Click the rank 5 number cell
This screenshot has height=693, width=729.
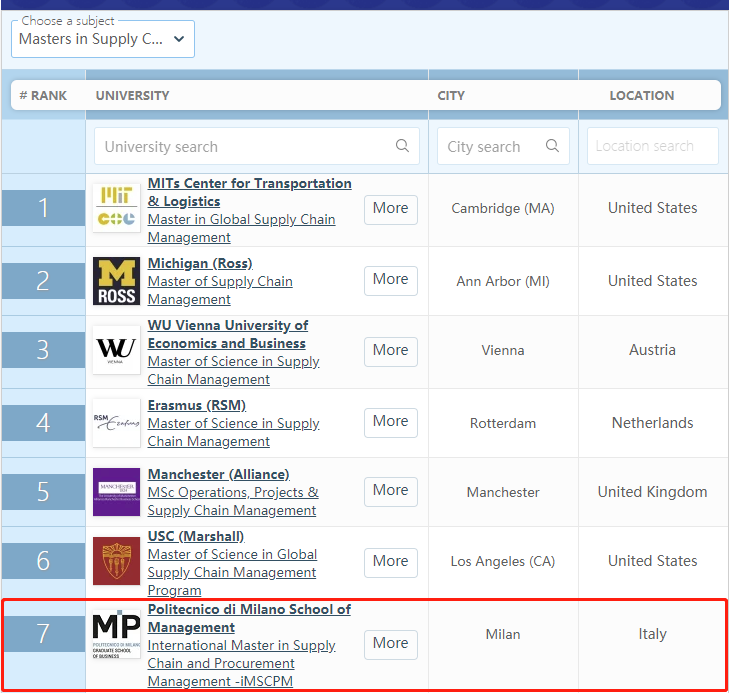(x=43, y=492)
